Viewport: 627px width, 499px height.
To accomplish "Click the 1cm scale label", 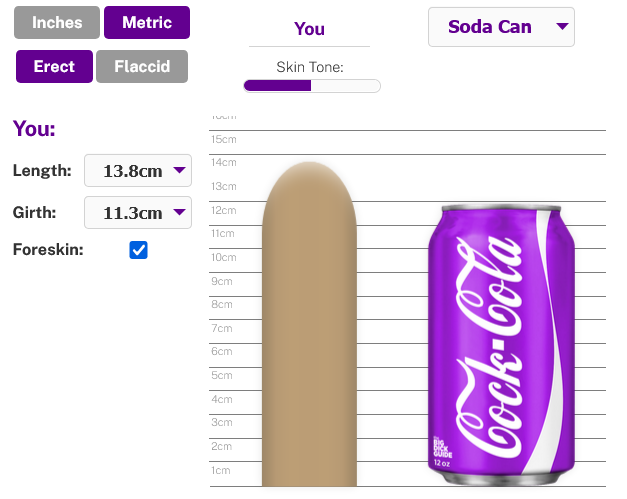I will tap(221, 470).
